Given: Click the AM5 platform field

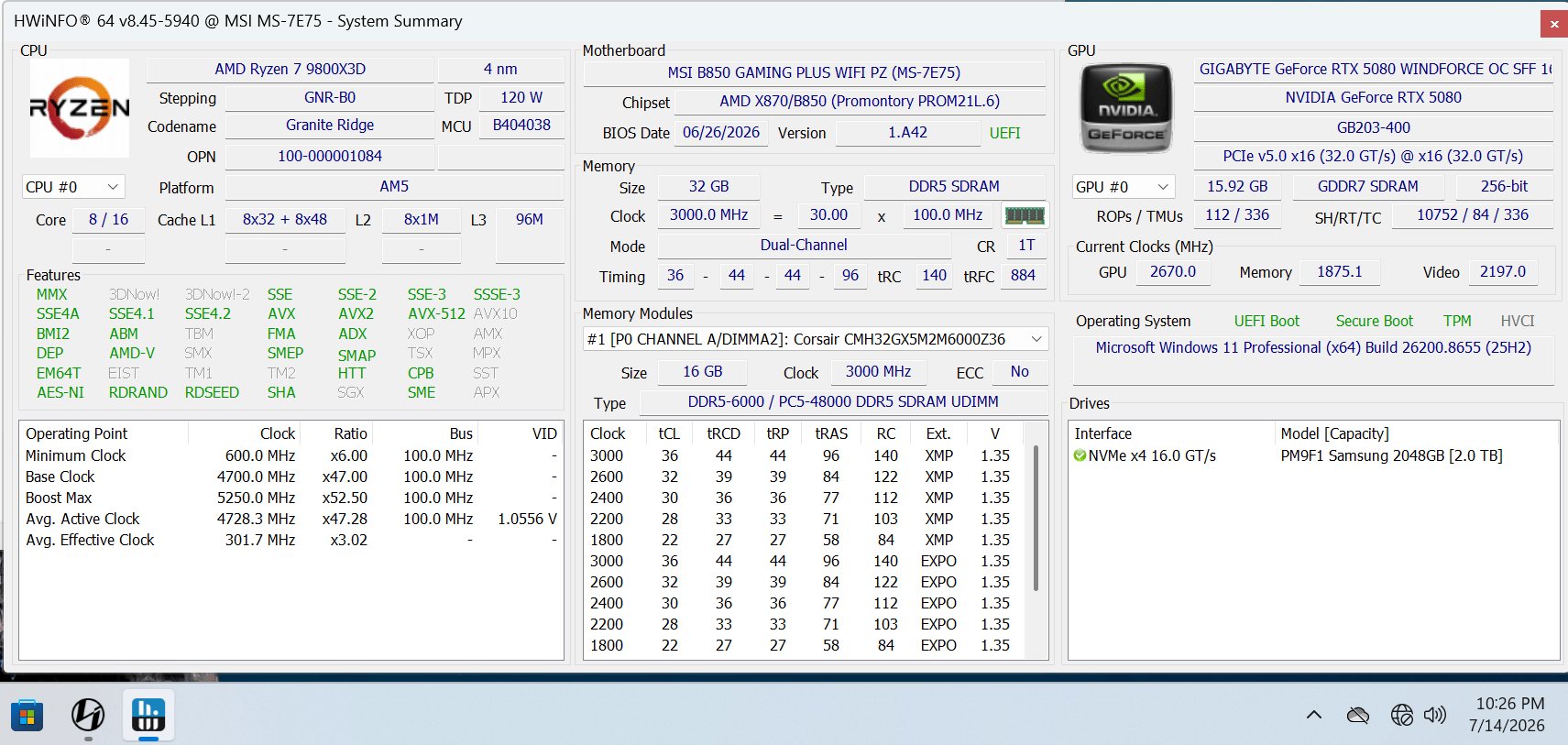Looking at the screenshot, I should pos(394,187).
